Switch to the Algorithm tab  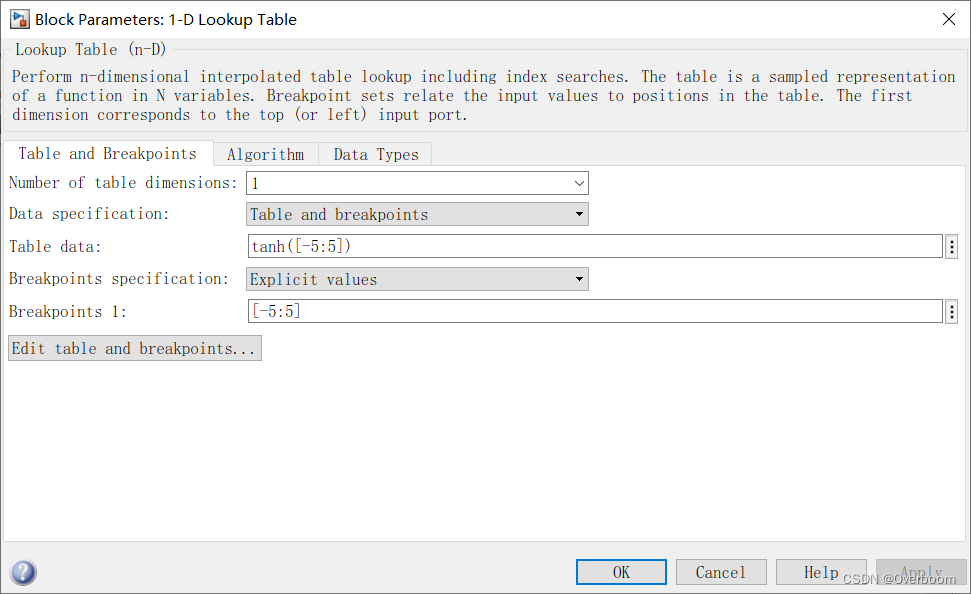265,154
